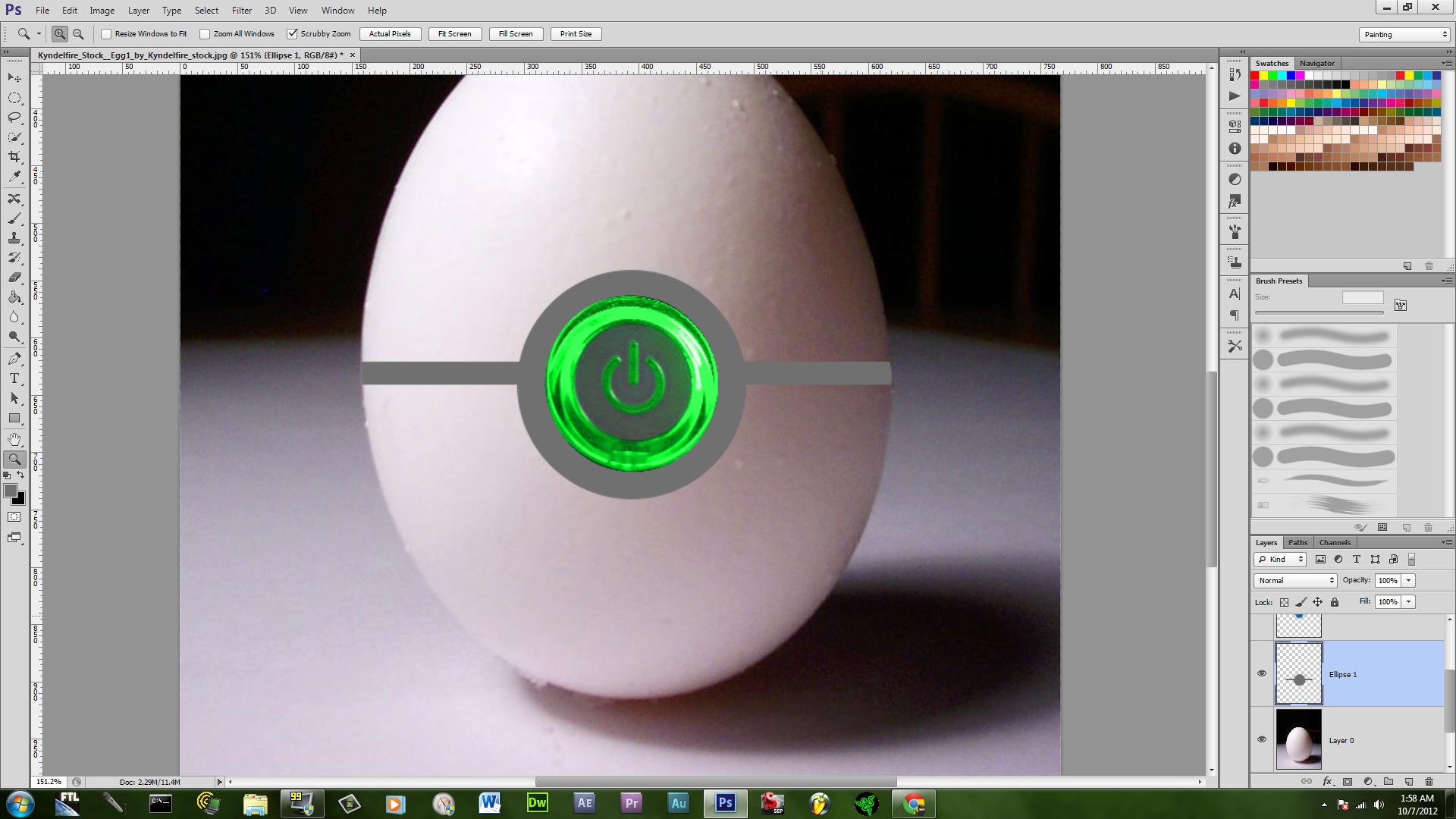Select the Layer 0 thumbnail
The width and height of the screenshot is (1456, 819).
(1298, 739)
